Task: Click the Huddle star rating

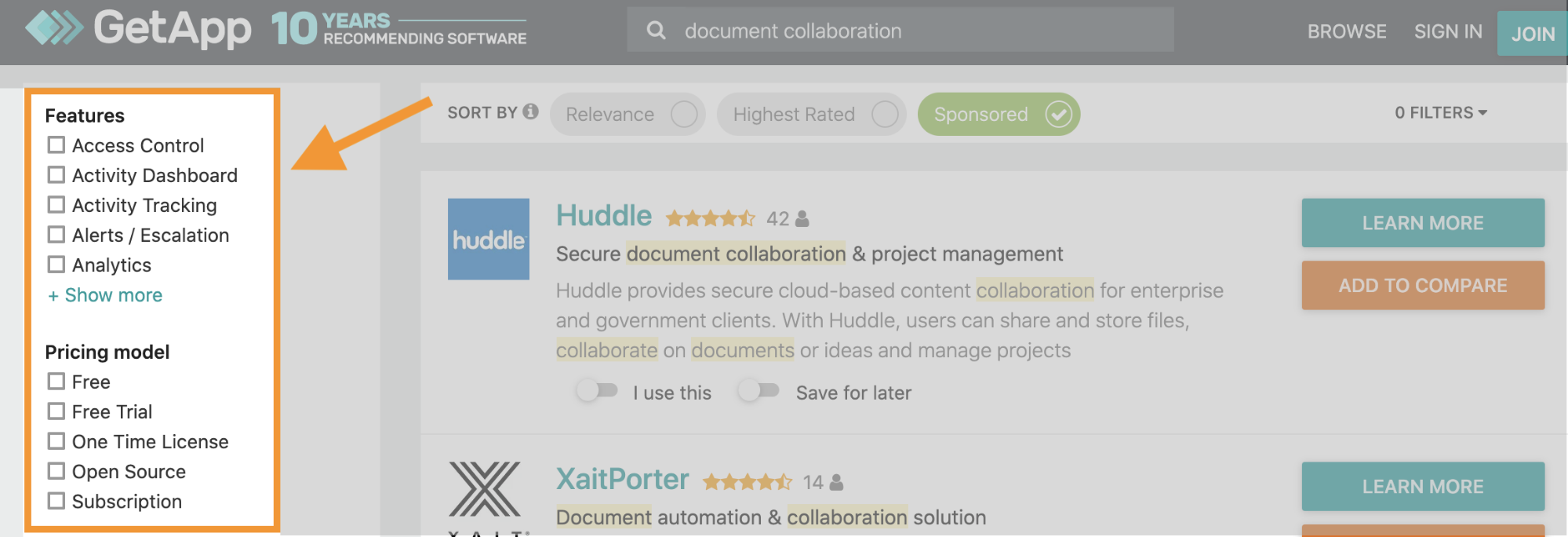Action: pos(711,218)
